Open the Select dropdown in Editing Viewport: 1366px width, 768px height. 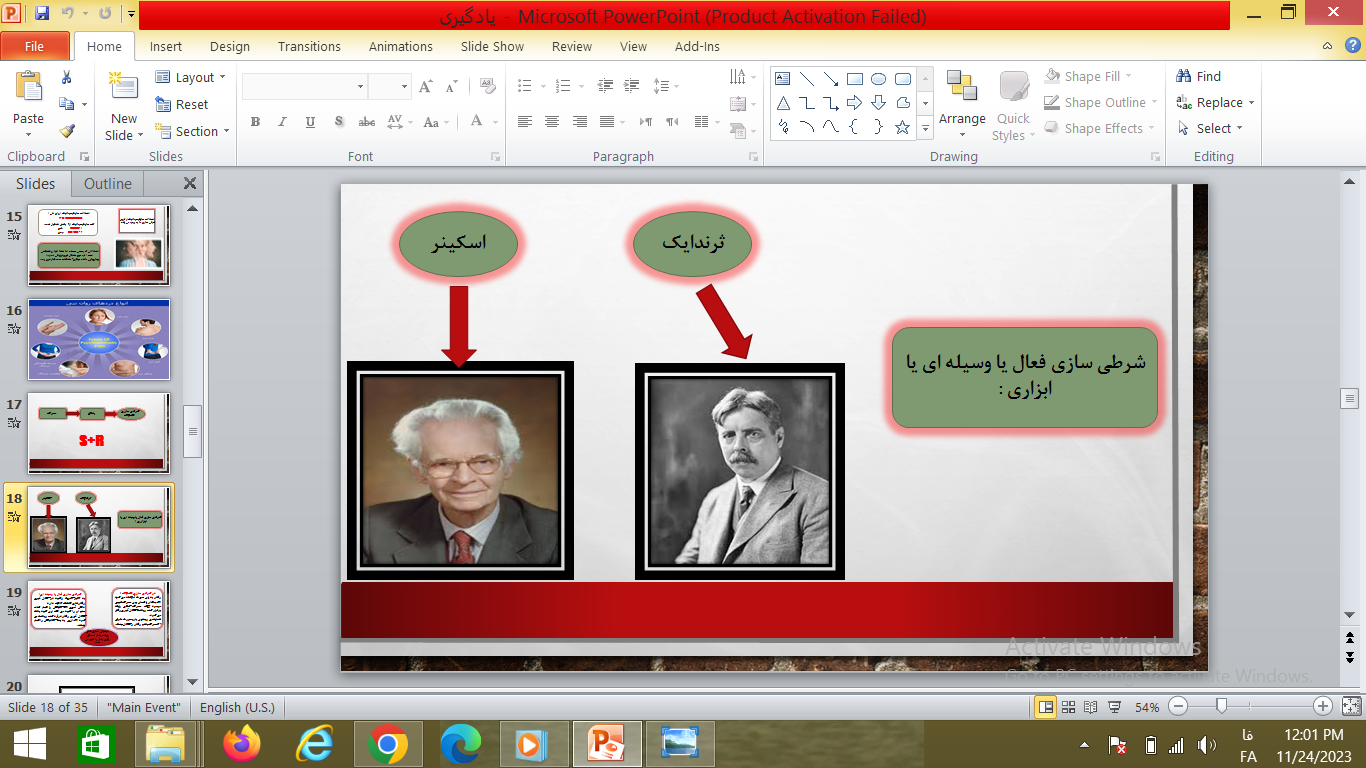(x=1211, y=128)
